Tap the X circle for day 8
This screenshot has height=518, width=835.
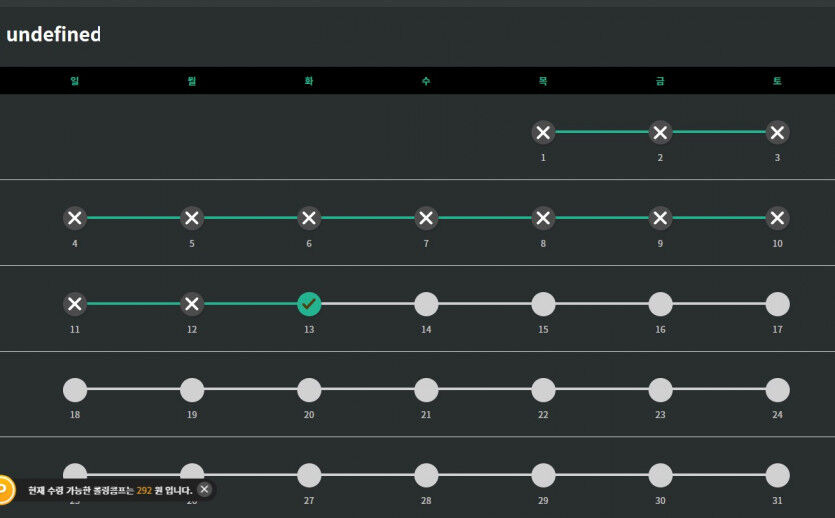(543, 218)
